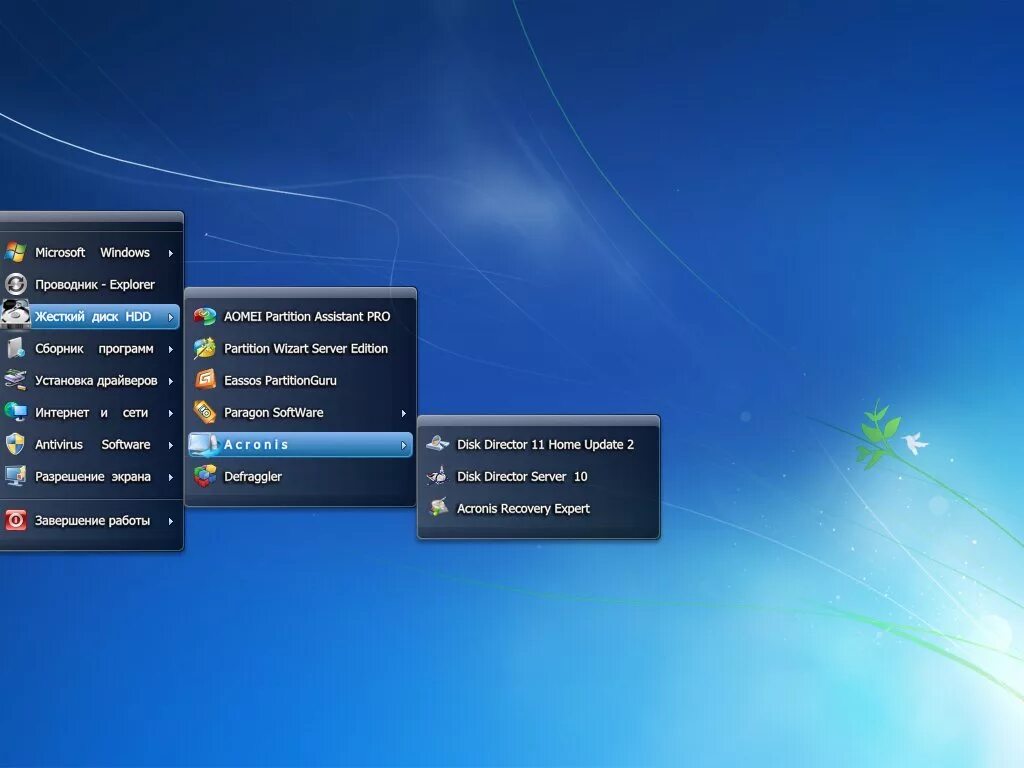The height and width of the screenshot is (768, 1024).
Task: Select the highlighted Acronis entry
Action: [300, 444]
